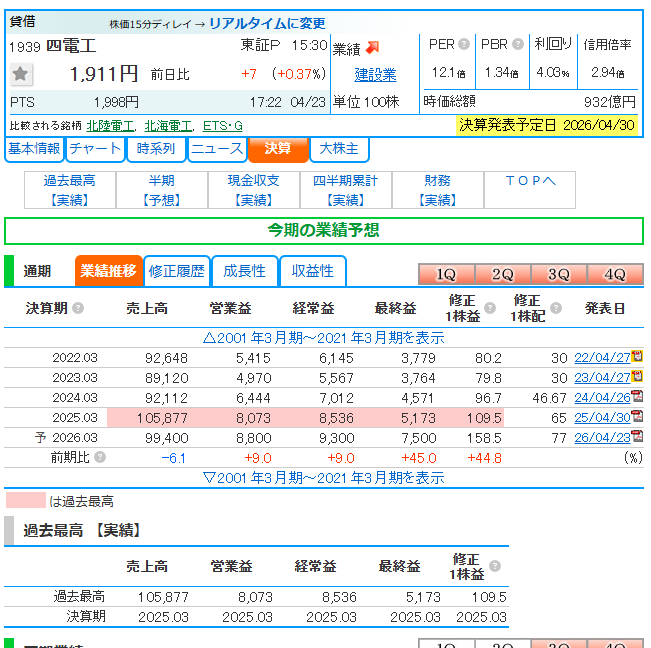Viewport: 651px width, 648px height.
Task: Select the 決算 tab
Action: pyautogui.click(x=278, y=149)
